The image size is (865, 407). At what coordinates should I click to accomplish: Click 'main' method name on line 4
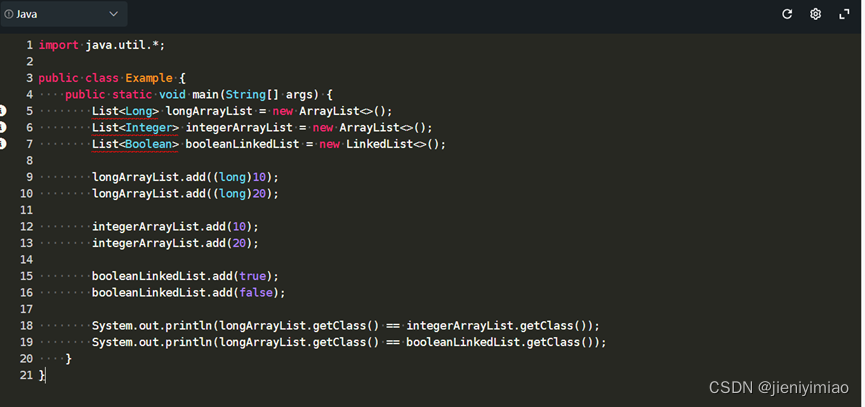click(x=205, y=95)
